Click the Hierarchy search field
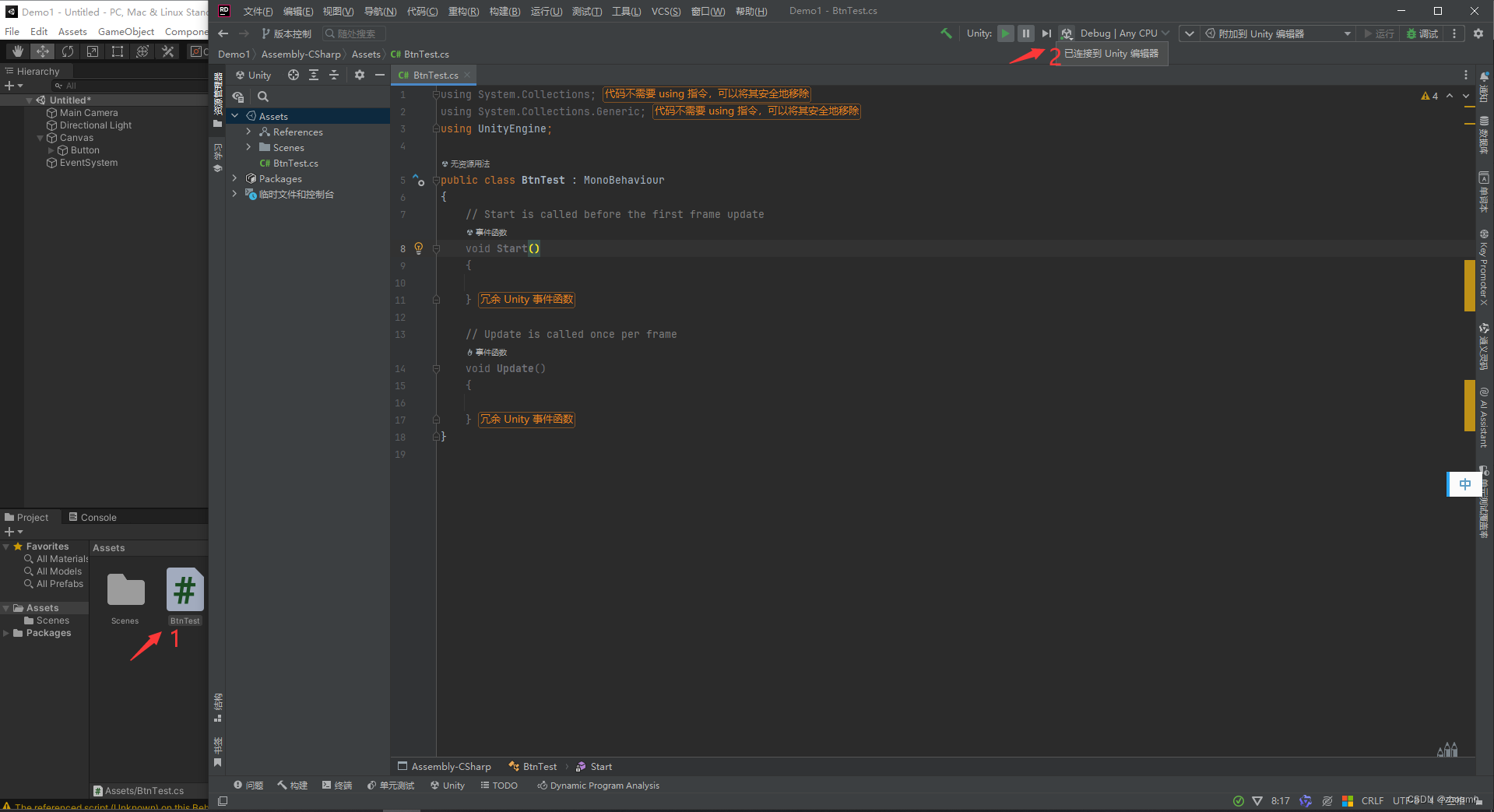1494x812 pixels. (128, 86)
